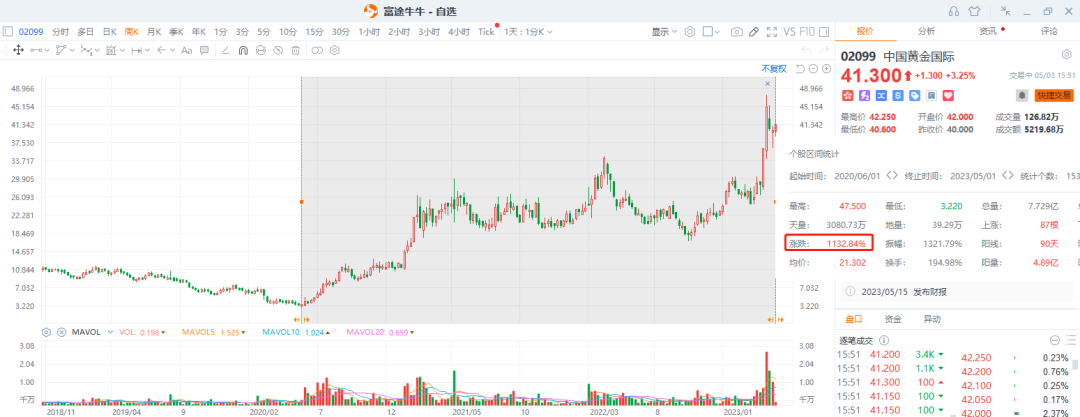Click the purple lightning badge icon
This screenshot has width=1080, height=417.
(864, 95)
